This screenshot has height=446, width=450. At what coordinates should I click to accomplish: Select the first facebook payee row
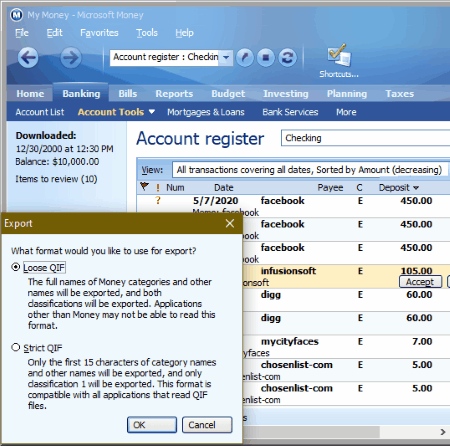coord(283,201)
